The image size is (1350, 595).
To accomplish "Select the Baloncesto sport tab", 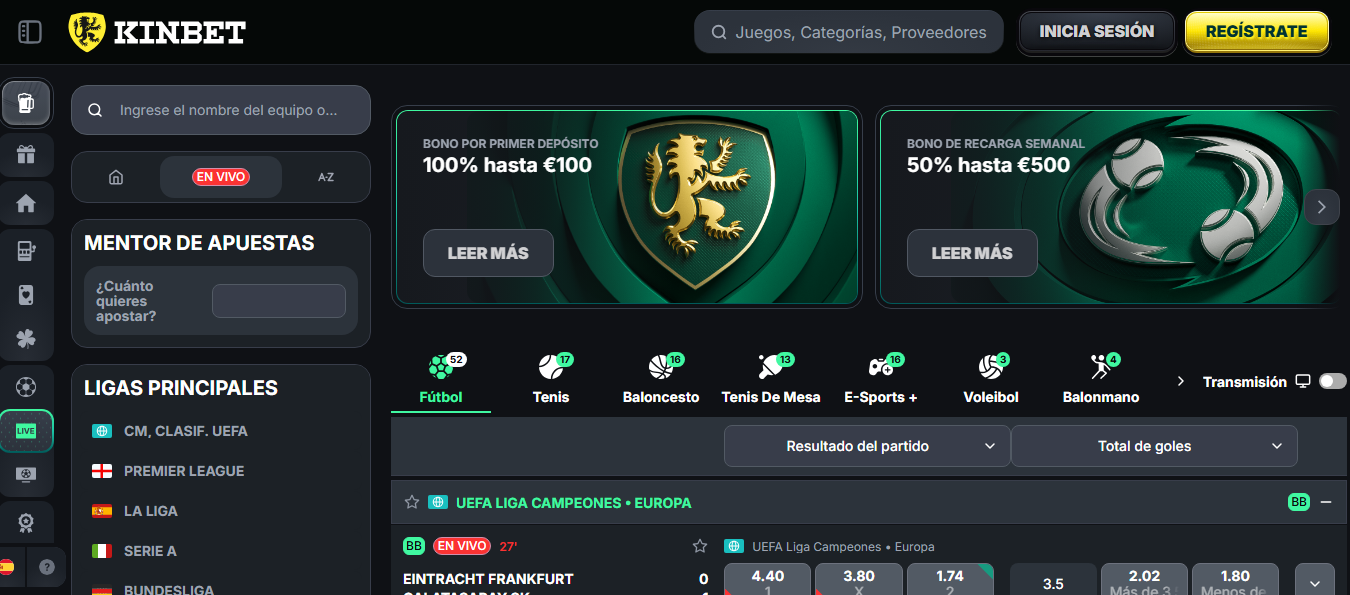I will (x=661, y=379).
